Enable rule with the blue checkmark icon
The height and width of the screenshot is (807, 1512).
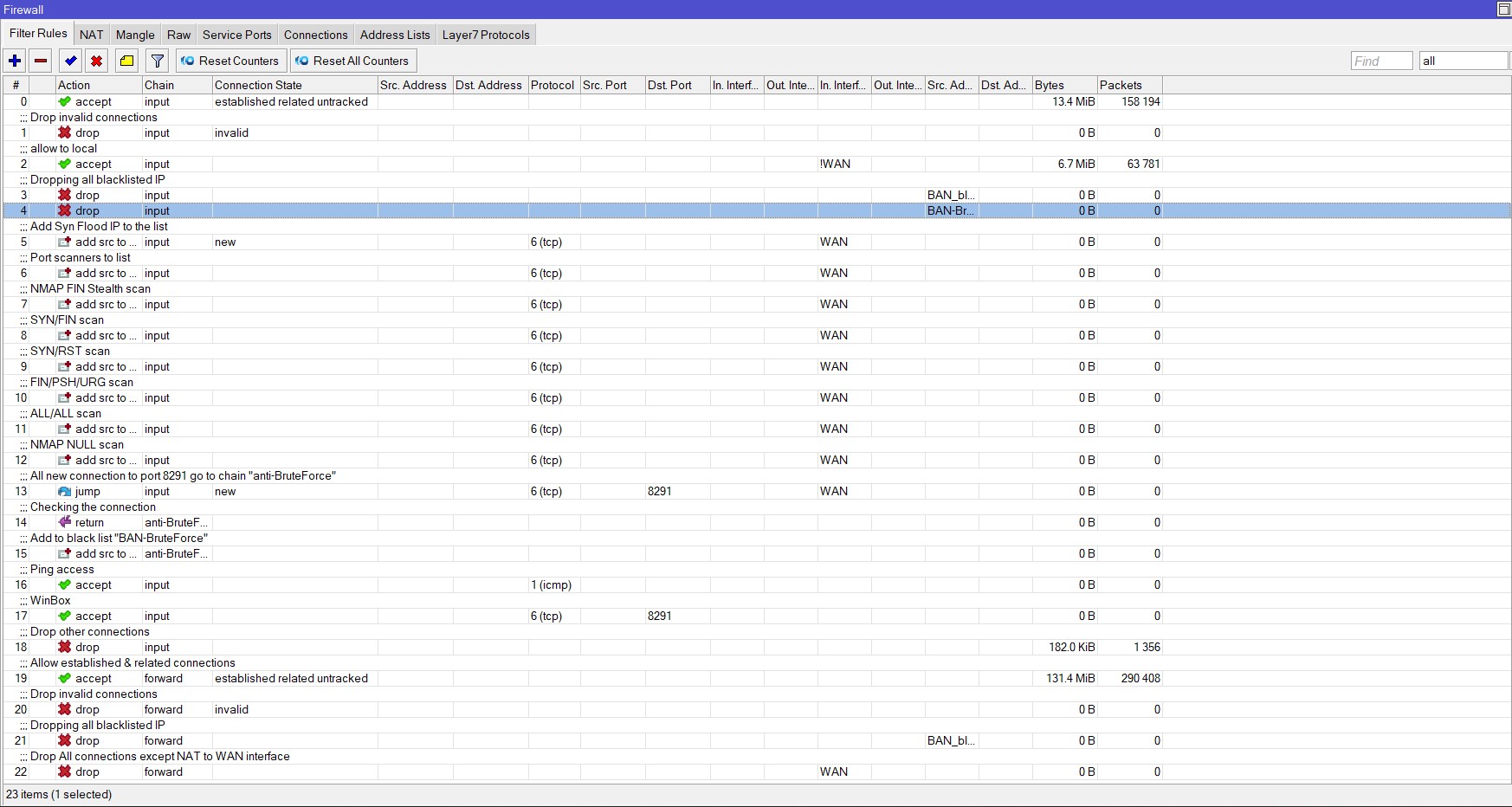[71, 61]
